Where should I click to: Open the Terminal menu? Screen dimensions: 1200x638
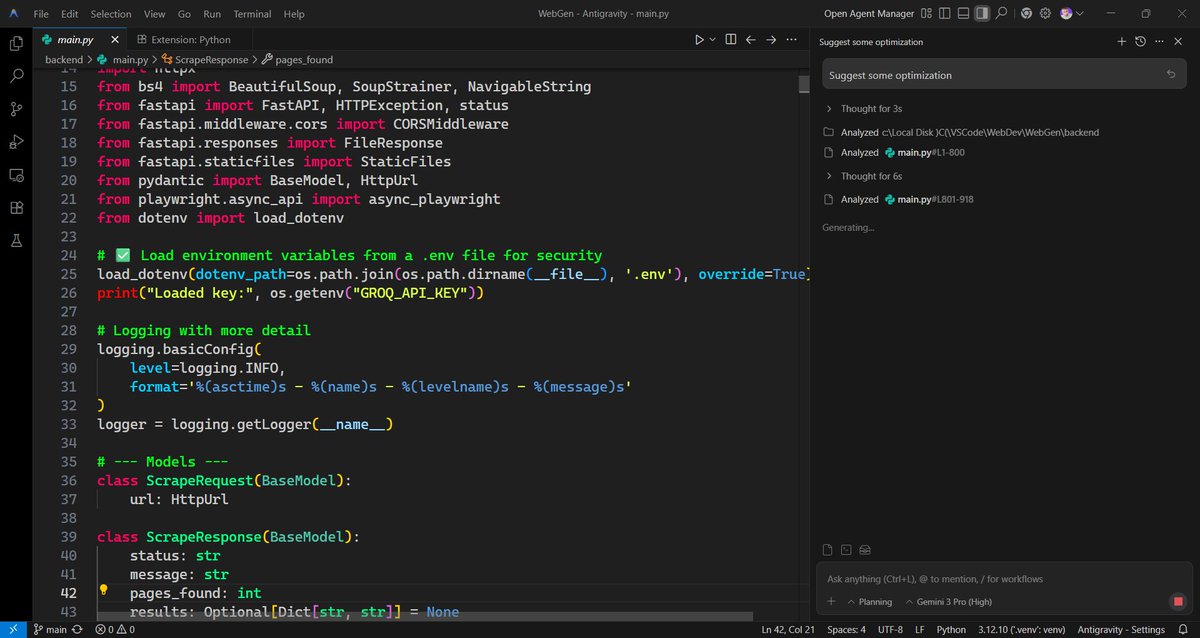[x=254, y=14]
